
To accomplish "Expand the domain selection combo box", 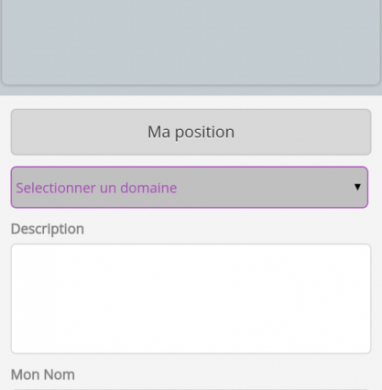I will (x=189, y=187).
